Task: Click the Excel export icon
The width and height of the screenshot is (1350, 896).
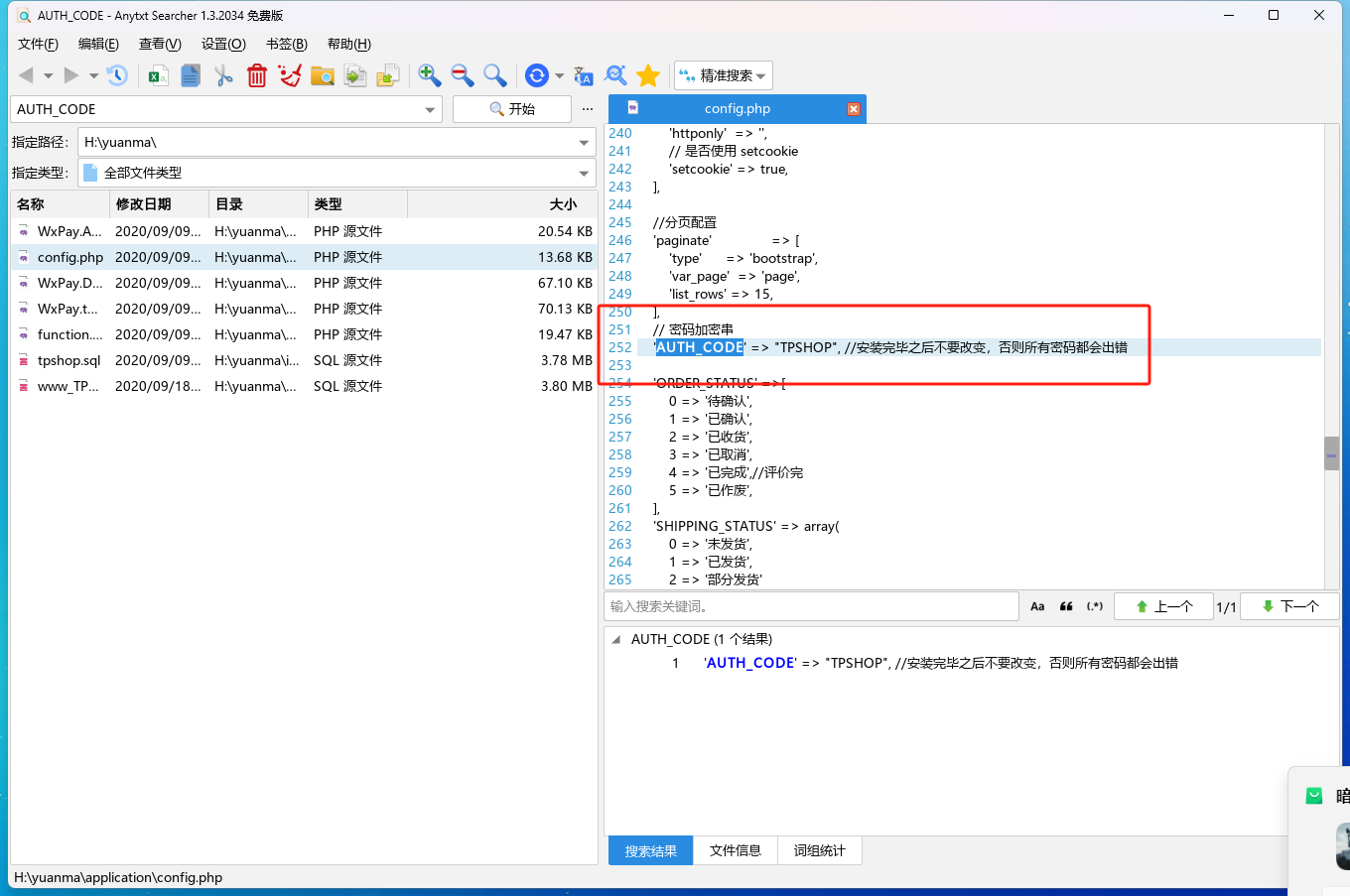Action: click(158, 75)
